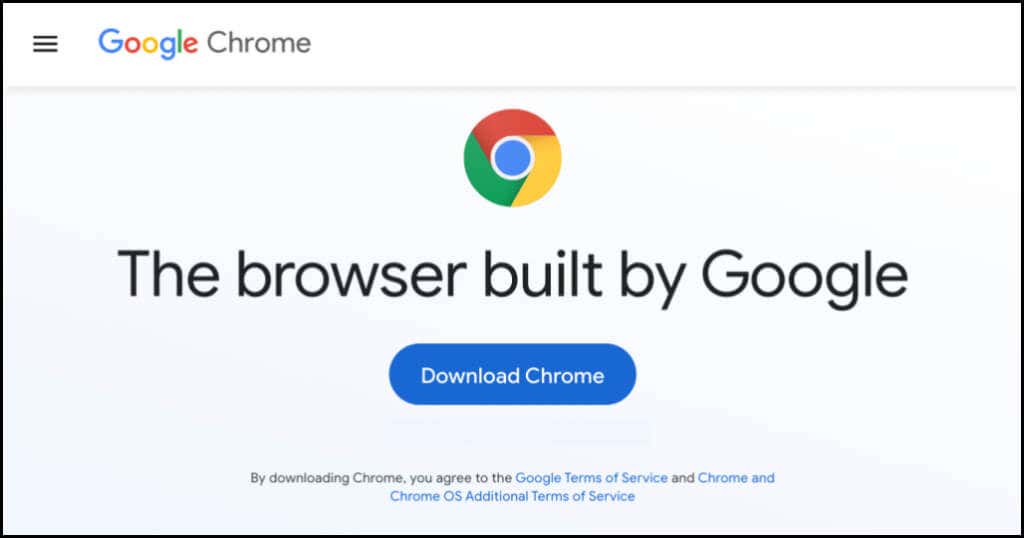Viewport: 1024px width, 538px height.
Task: Click the red segment of Chrome logo
Action: 513,127
